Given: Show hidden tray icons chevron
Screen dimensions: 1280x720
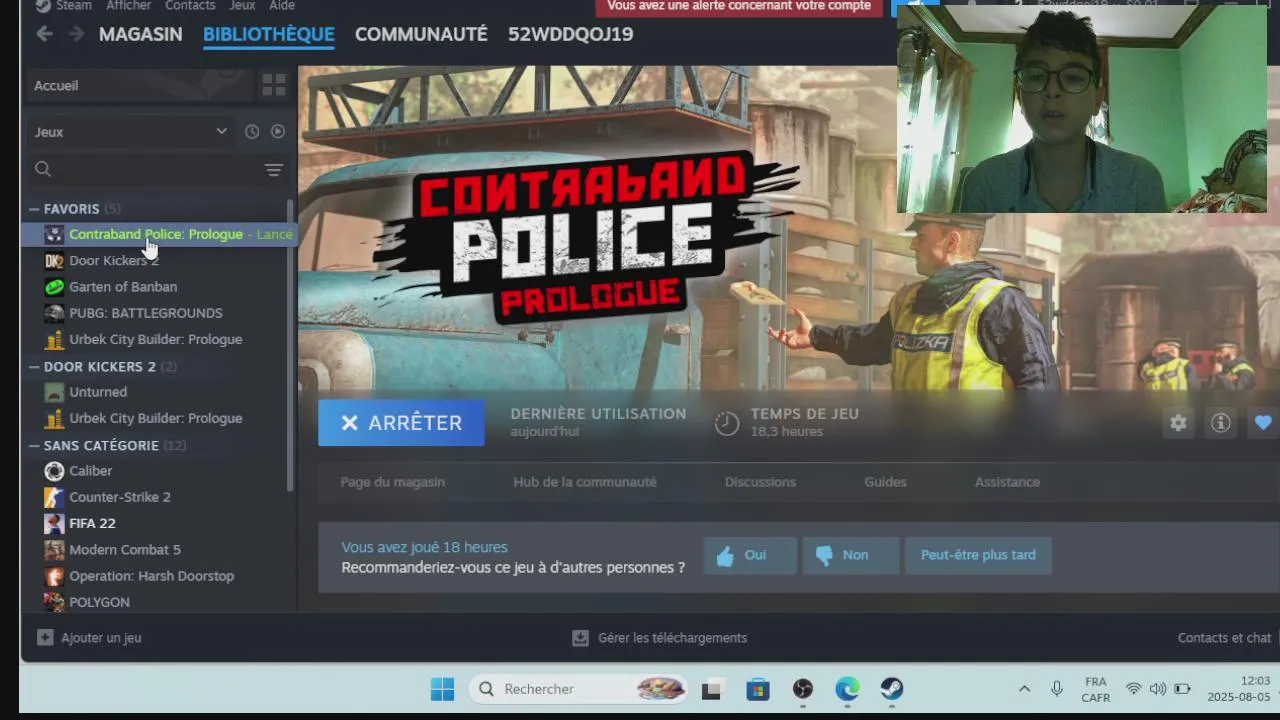Looking at the screenshot, I should [x=1024, y=689].
